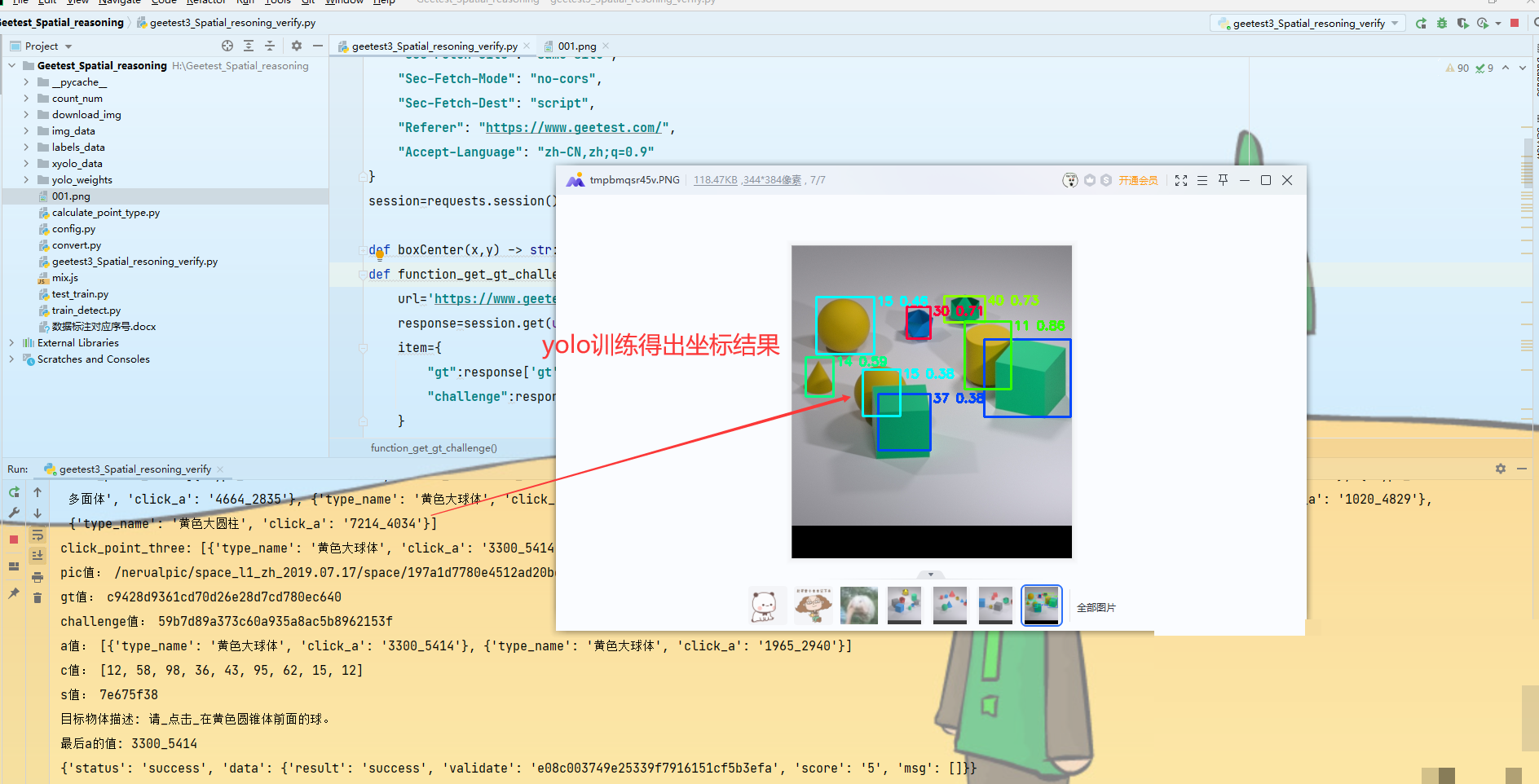
Task: Select the geetest3_Spatial_resoning_verify.py editor tab
Action: coord(434,46)
